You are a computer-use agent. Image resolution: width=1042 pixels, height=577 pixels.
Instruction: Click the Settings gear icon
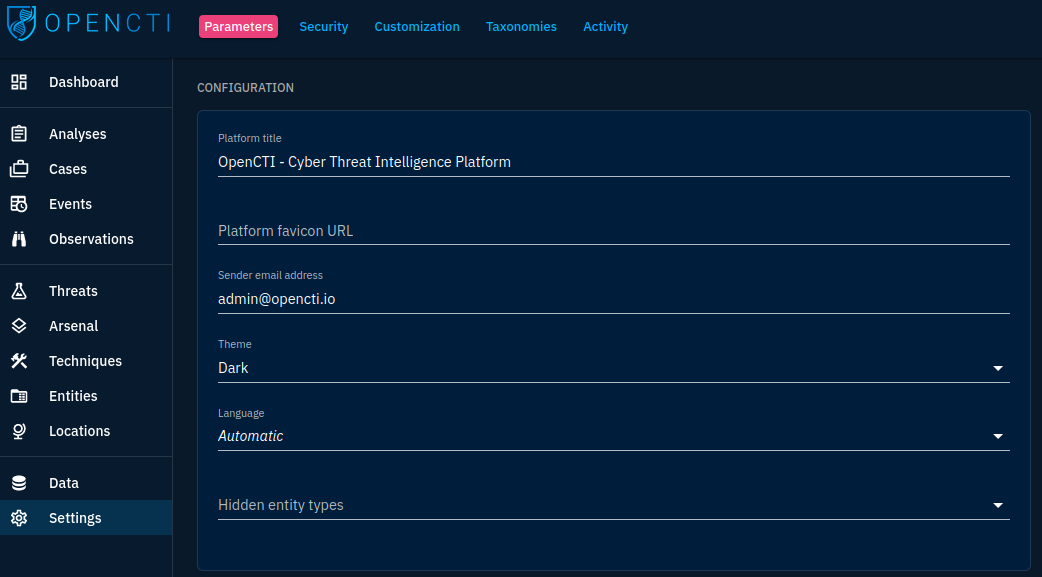(x=18, y=517)
